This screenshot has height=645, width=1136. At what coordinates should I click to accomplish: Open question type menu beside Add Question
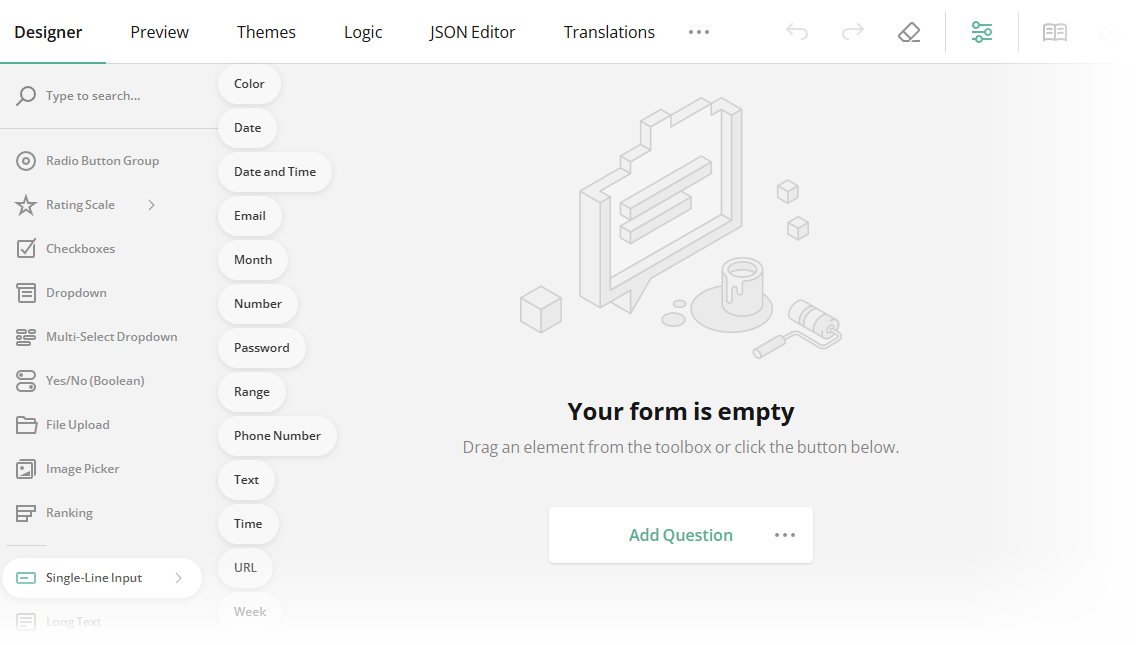[x=785, y=535]
